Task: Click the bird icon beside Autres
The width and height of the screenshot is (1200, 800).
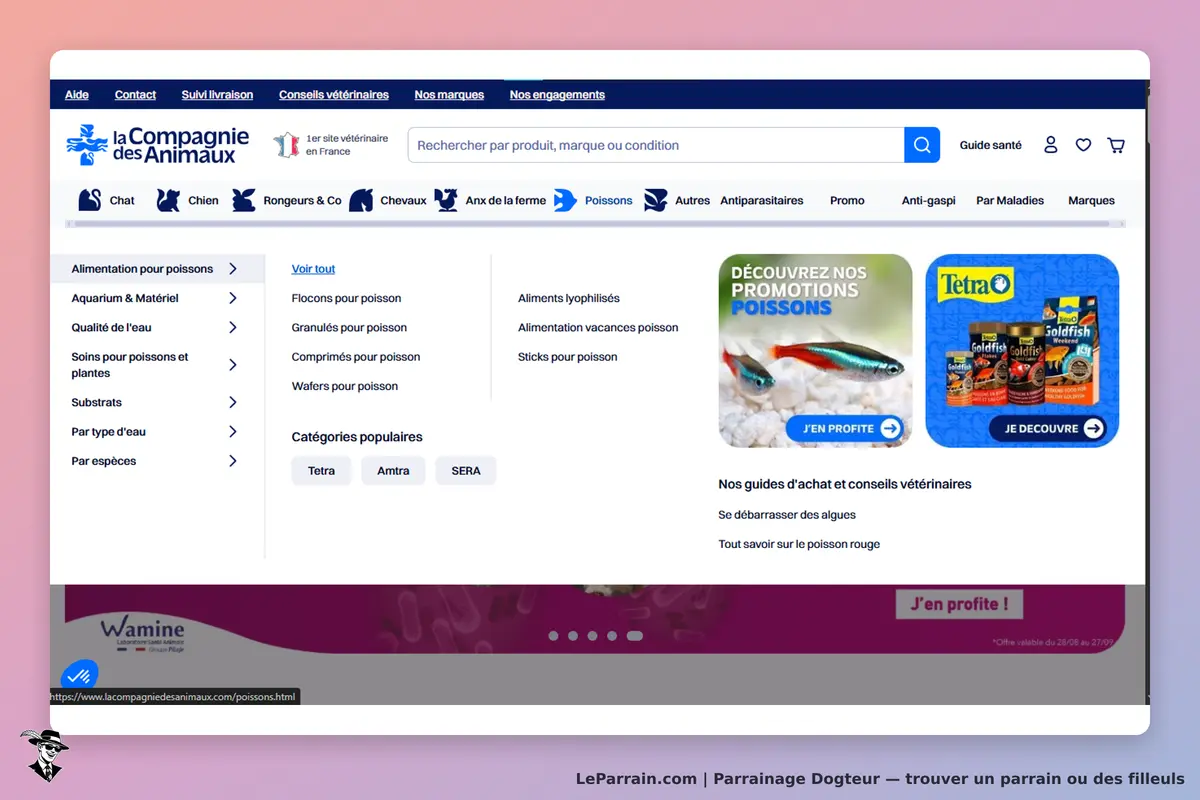Action: pos(655,200)
